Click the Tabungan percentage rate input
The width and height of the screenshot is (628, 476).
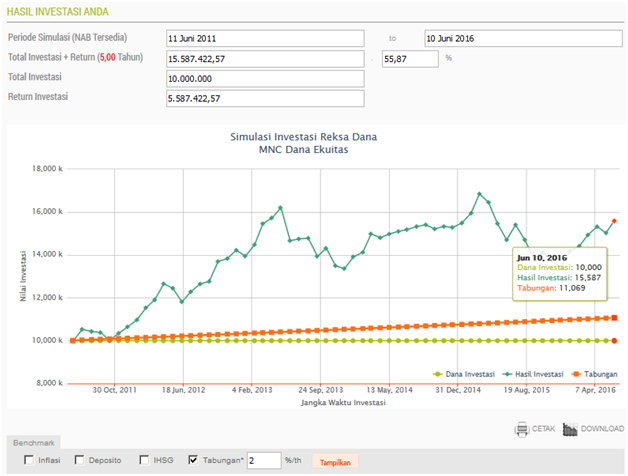[x=263, y=460]
